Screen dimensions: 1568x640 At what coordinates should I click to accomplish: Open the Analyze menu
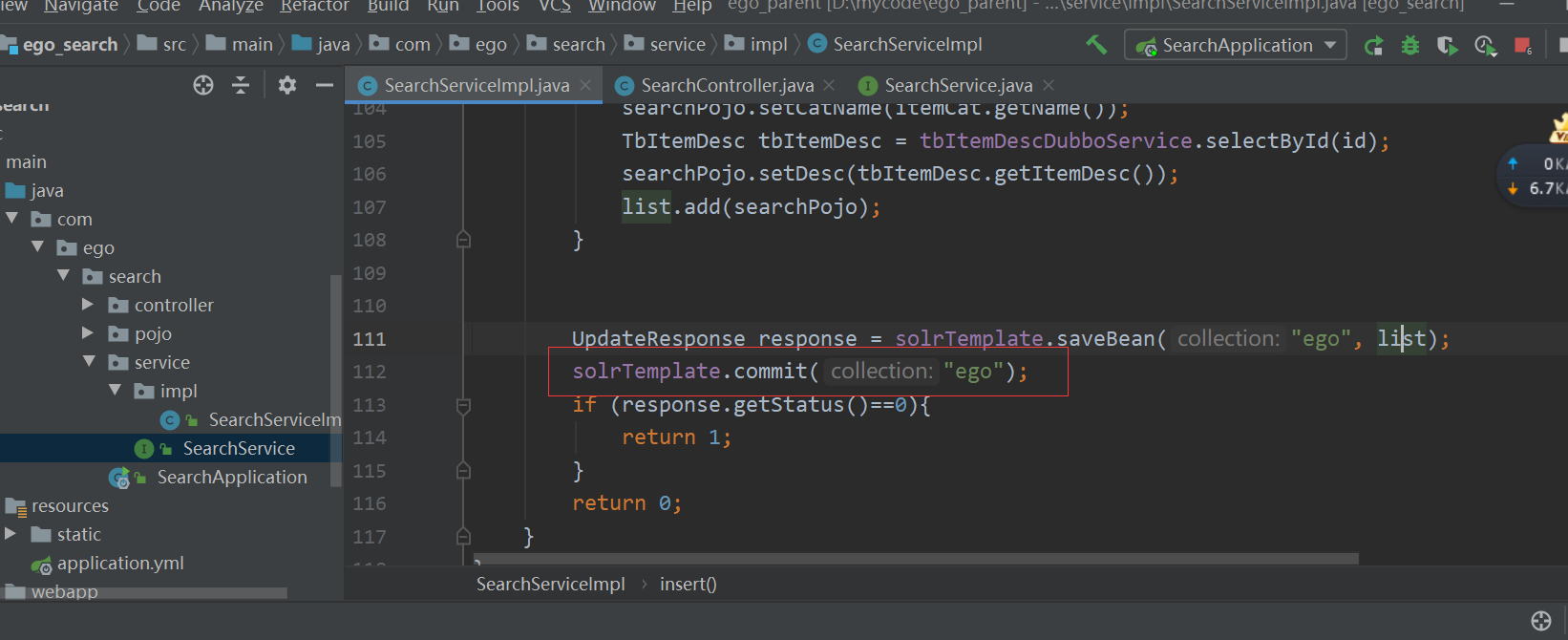click(231, 6)
